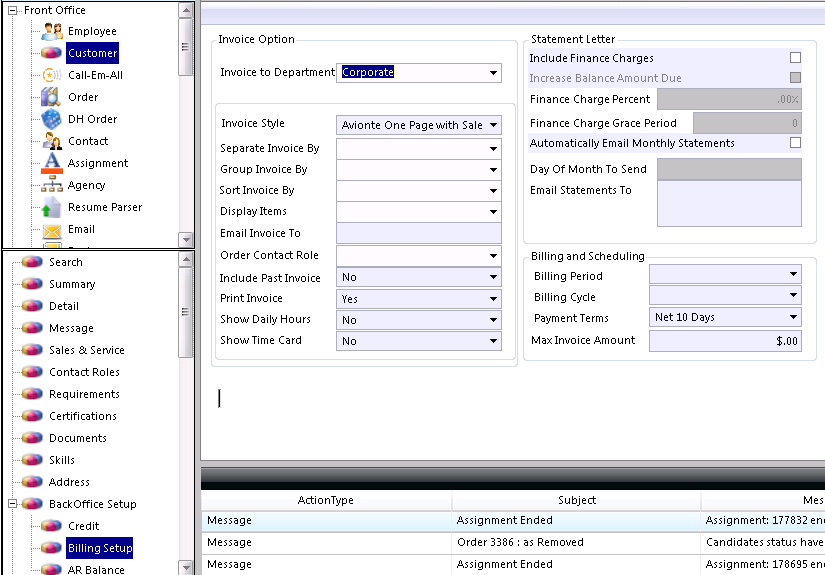Click the AR Balance item icon
Viewport: 825px width, 575px height.
(52, 569)
